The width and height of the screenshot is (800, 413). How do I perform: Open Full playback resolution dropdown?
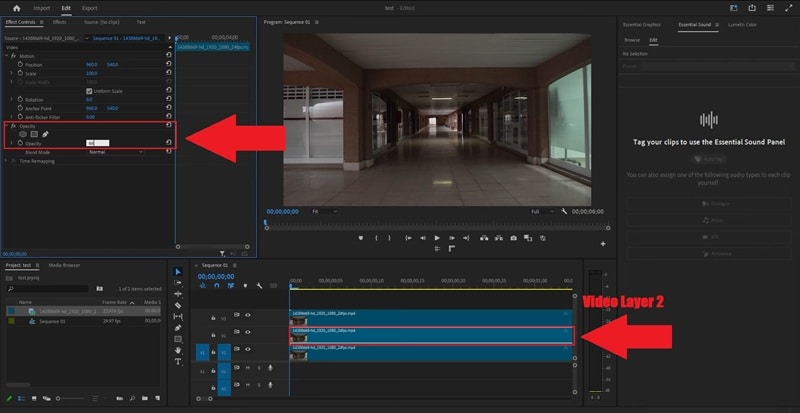(542, 211)
